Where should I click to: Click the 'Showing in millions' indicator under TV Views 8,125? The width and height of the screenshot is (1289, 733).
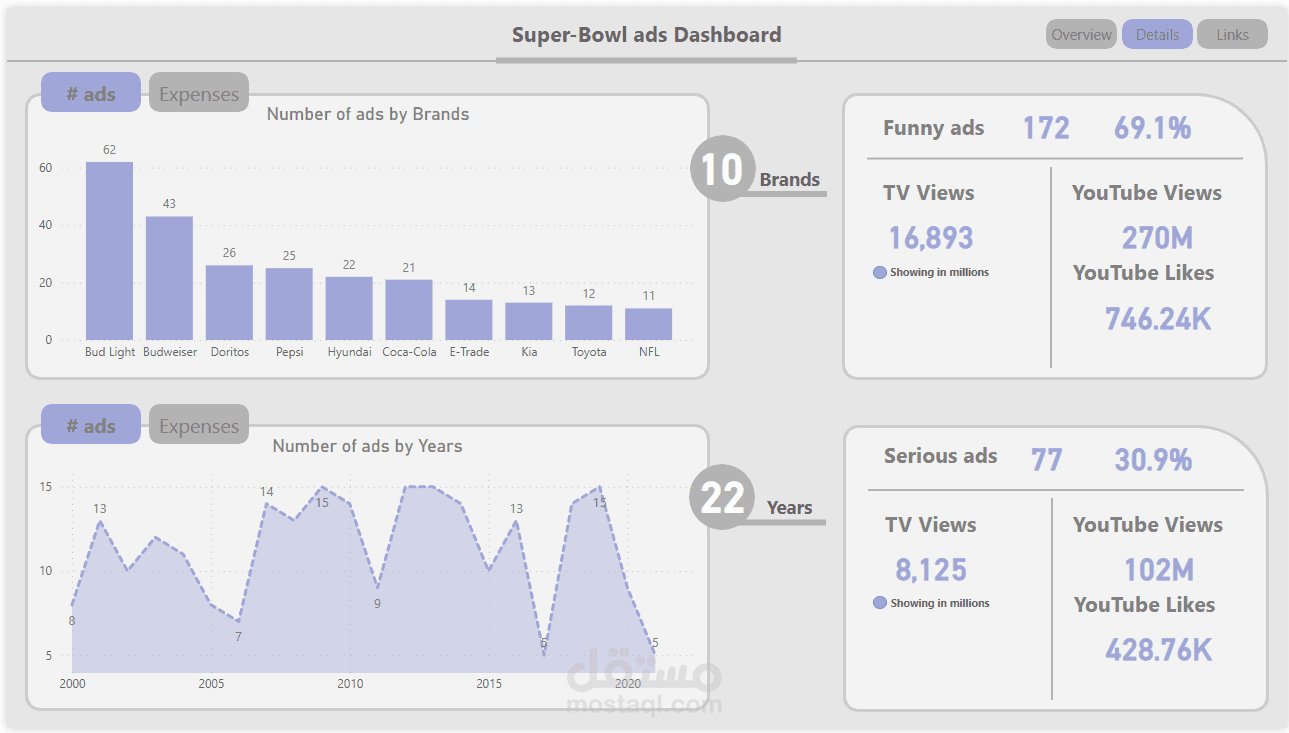click(932, 603)
